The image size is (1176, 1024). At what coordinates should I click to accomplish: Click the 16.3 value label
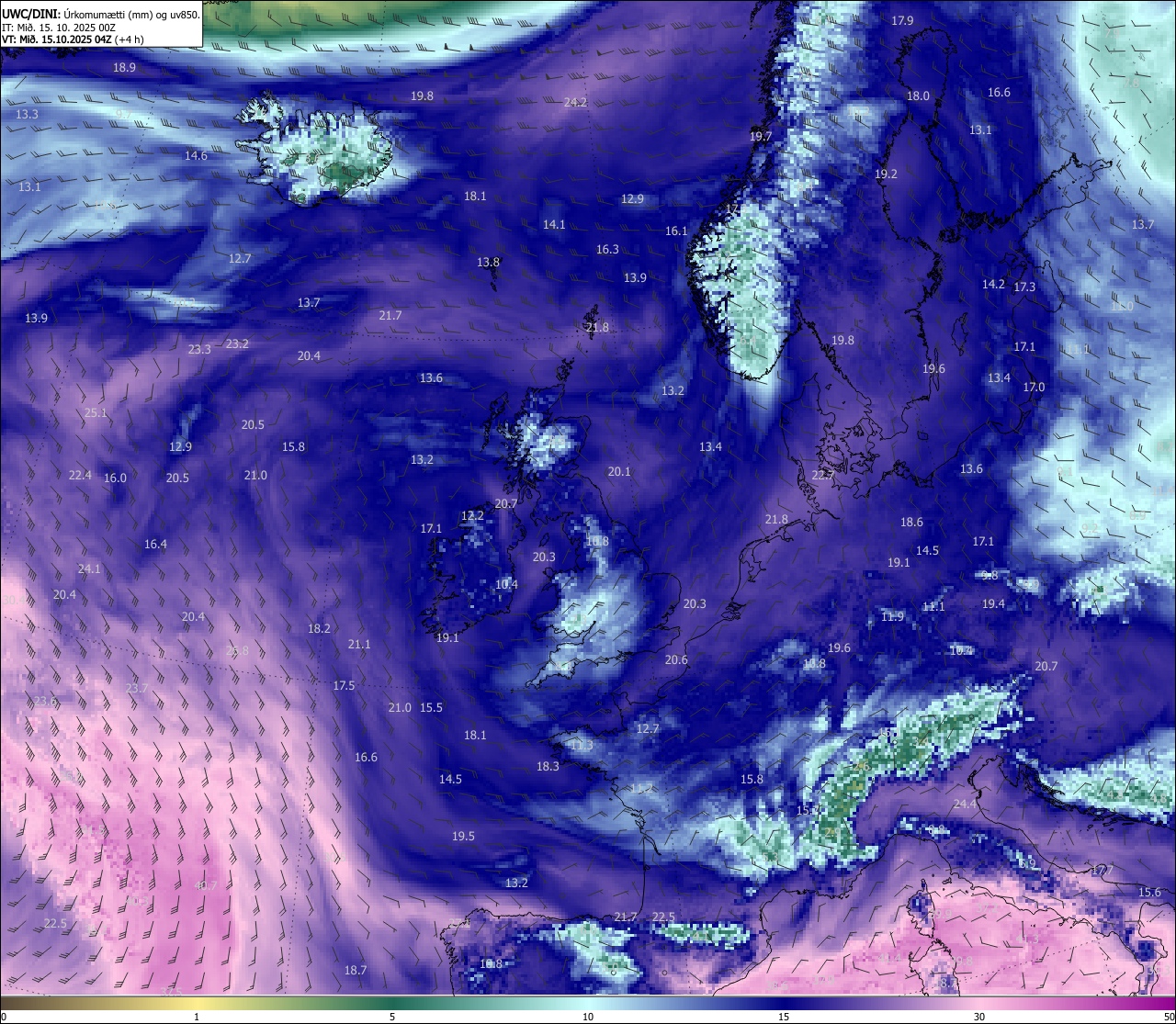pyautogui.click(x=607, y=249)
